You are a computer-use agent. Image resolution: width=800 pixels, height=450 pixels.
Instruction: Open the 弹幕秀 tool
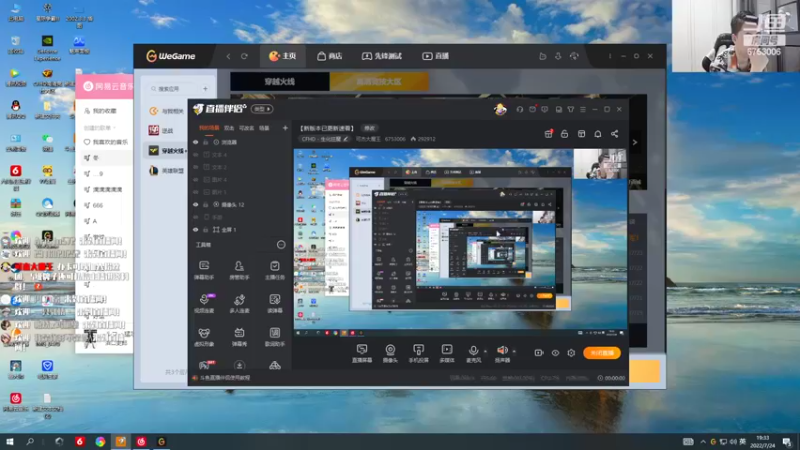pos(239,337)
